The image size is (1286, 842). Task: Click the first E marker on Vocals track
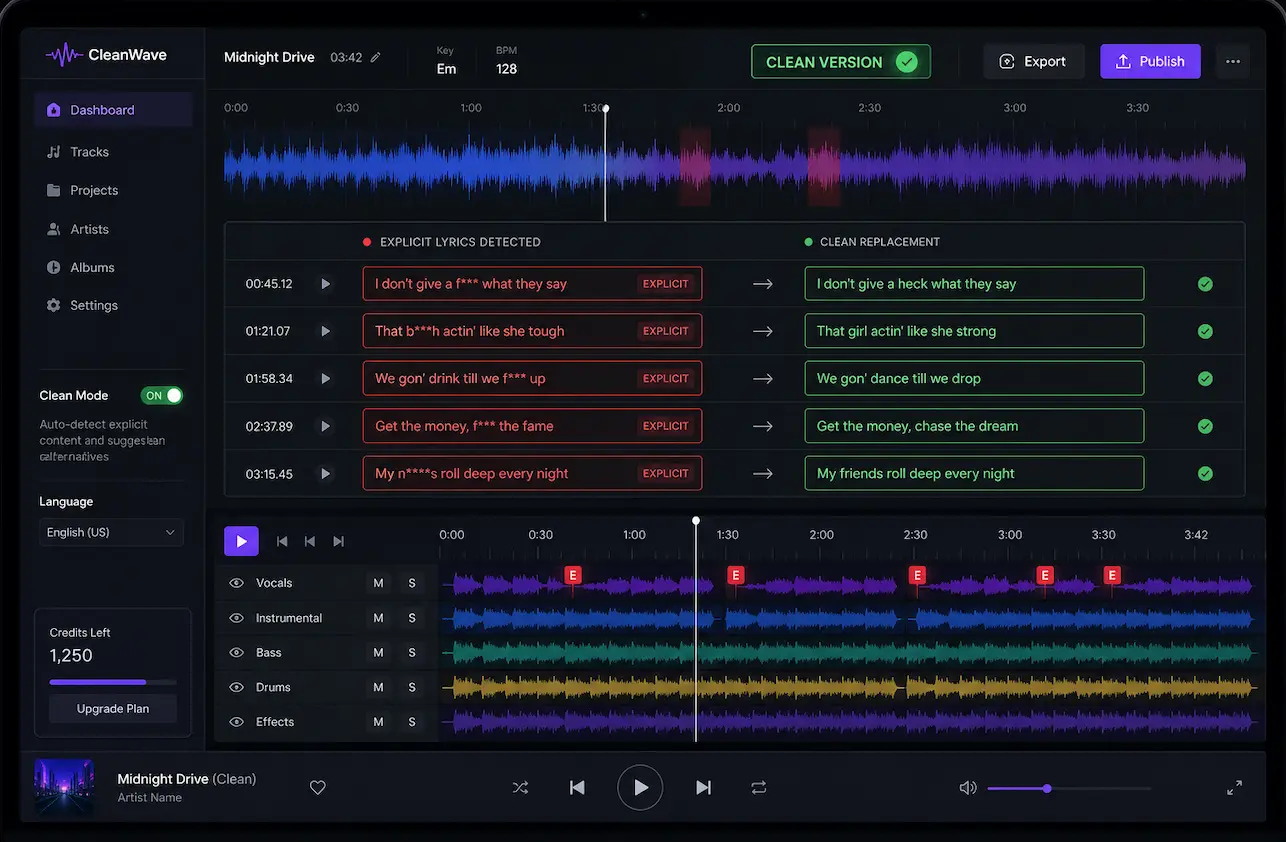pyautogui.click(x=573, y=575)
